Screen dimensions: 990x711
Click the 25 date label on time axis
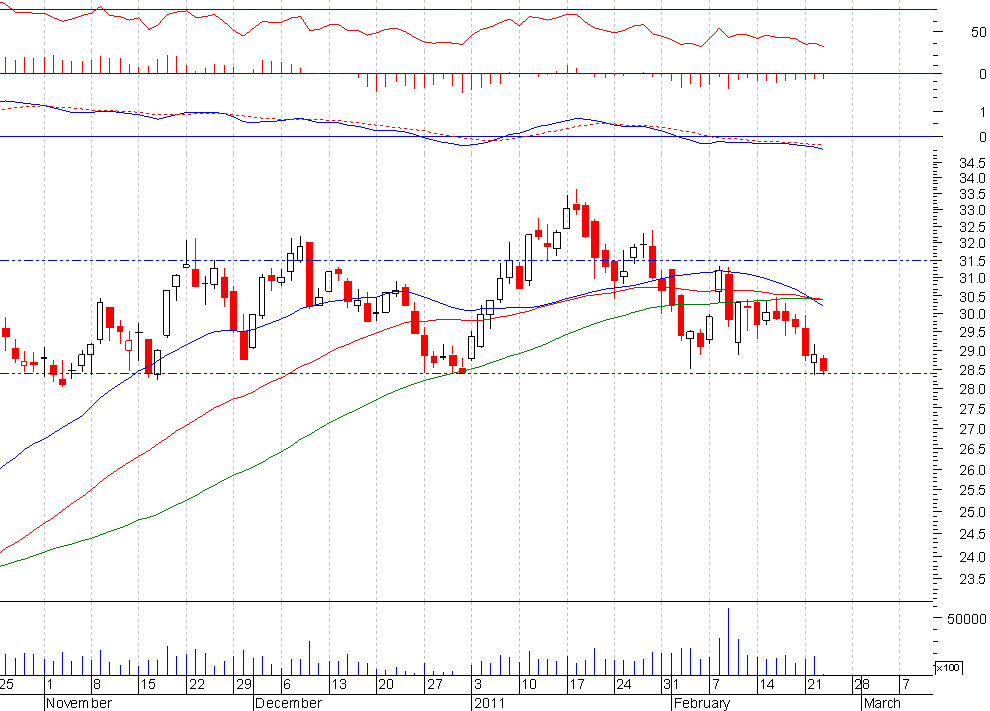coord(6,684)
